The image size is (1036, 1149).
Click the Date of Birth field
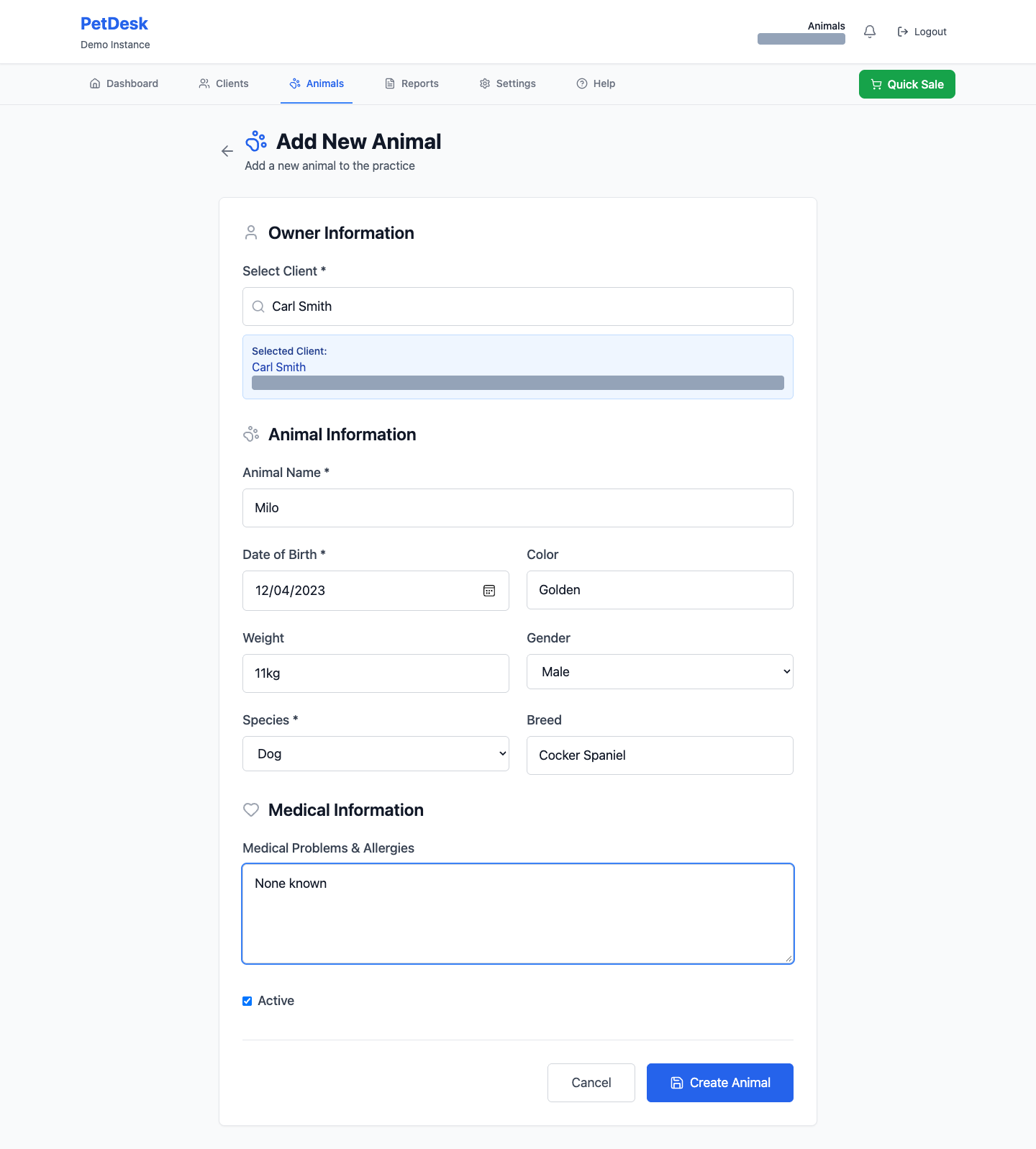376,591
